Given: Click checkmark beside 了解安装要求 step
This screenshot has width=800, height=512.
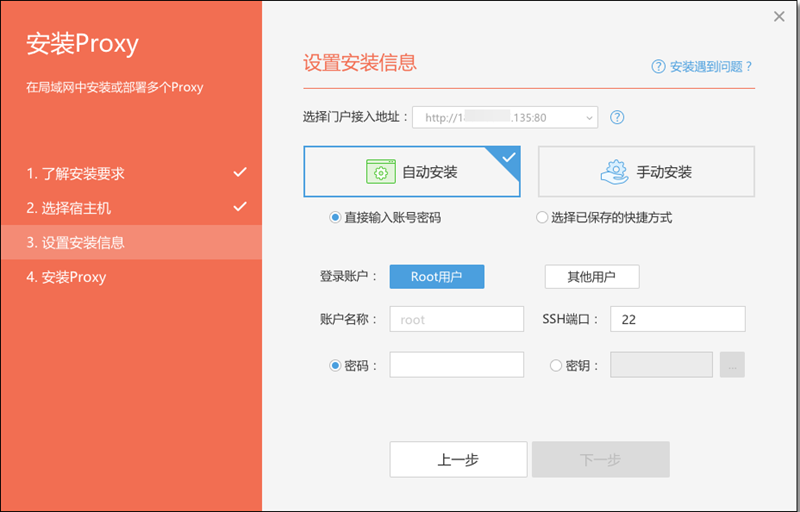Looking at the screenshot, I should tap(240, 173).
